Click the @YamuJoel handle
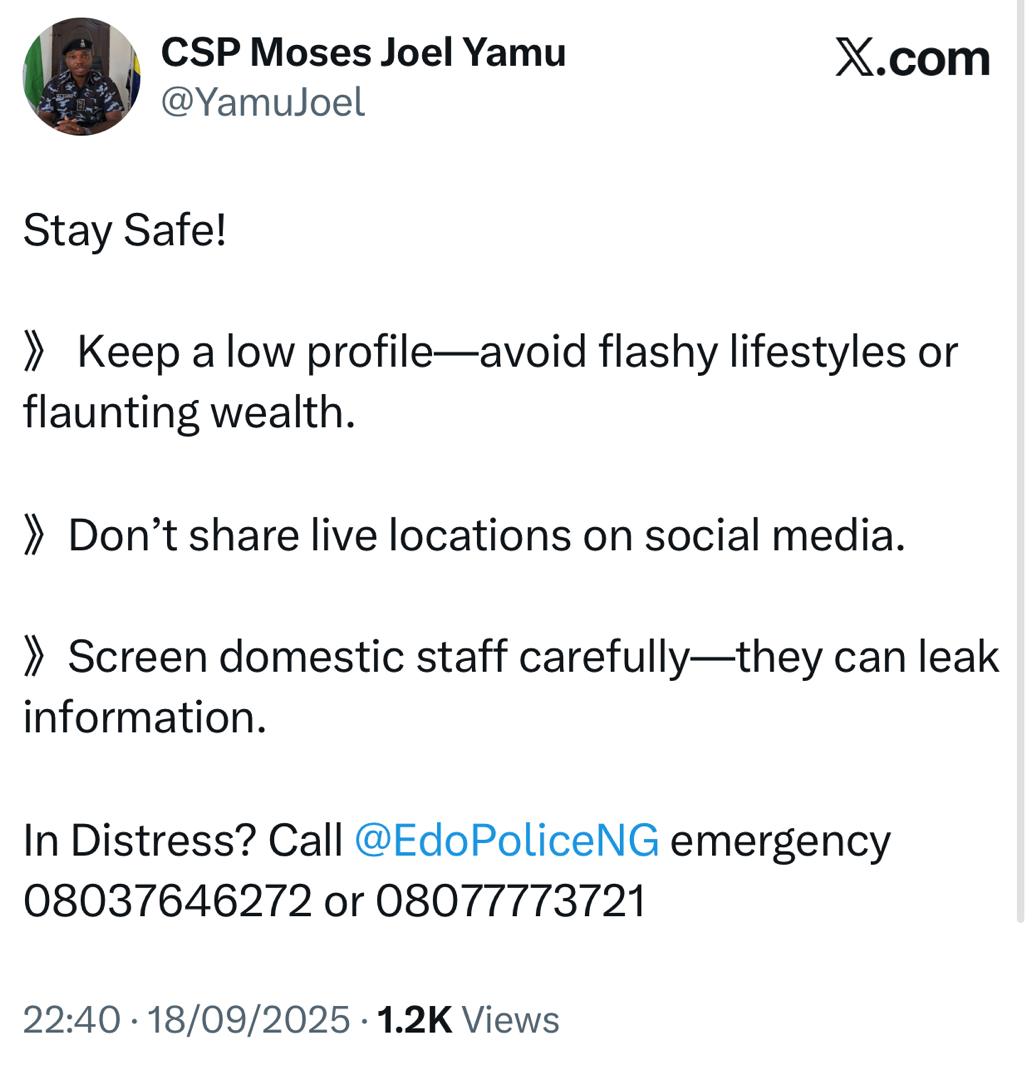The width and height of the screenshot is (1032, 1080). pos(263,102)
